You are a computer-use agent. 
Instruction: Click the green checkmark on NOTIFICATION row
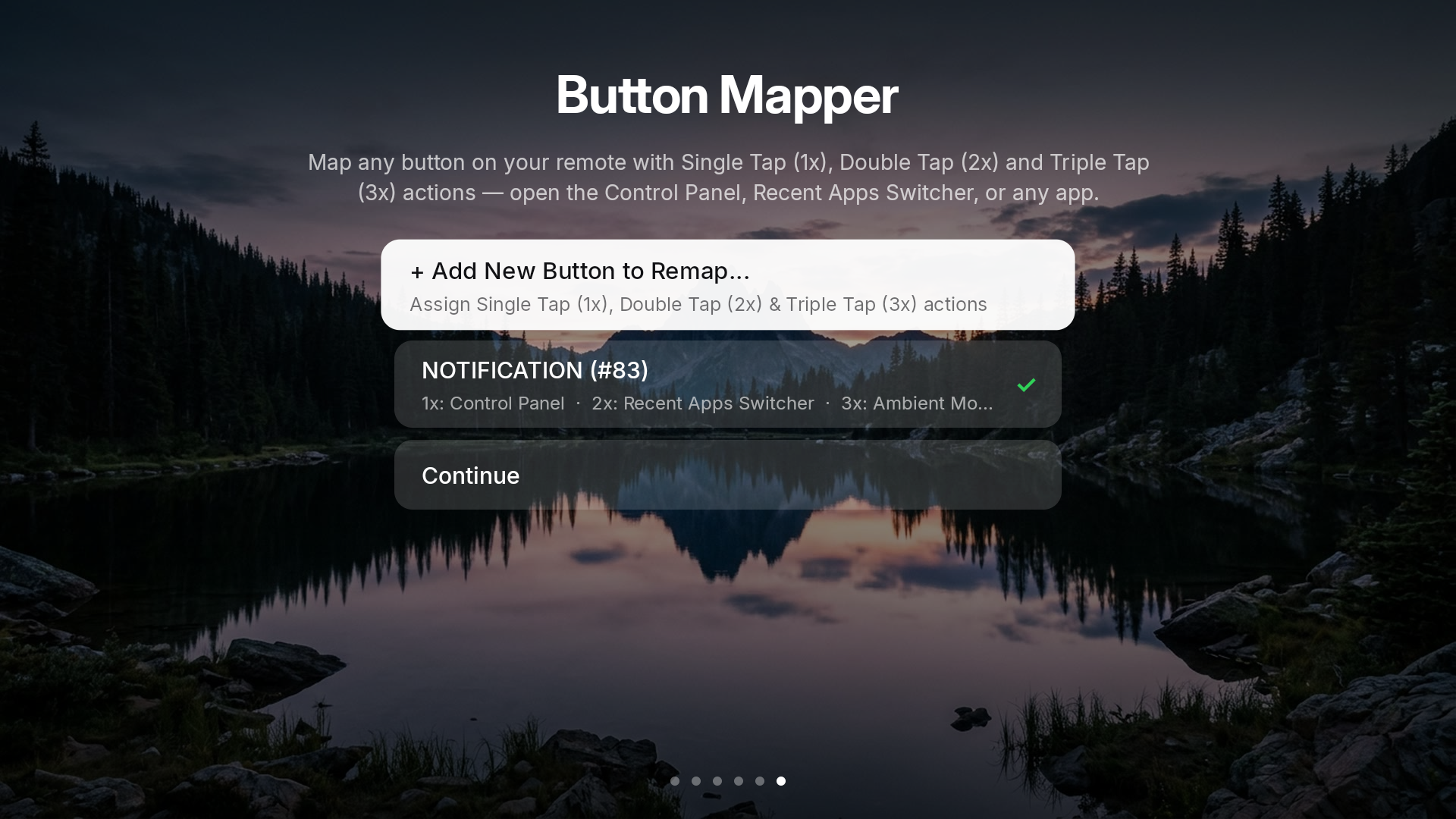pyautogui.click(x=1026, y=385)
